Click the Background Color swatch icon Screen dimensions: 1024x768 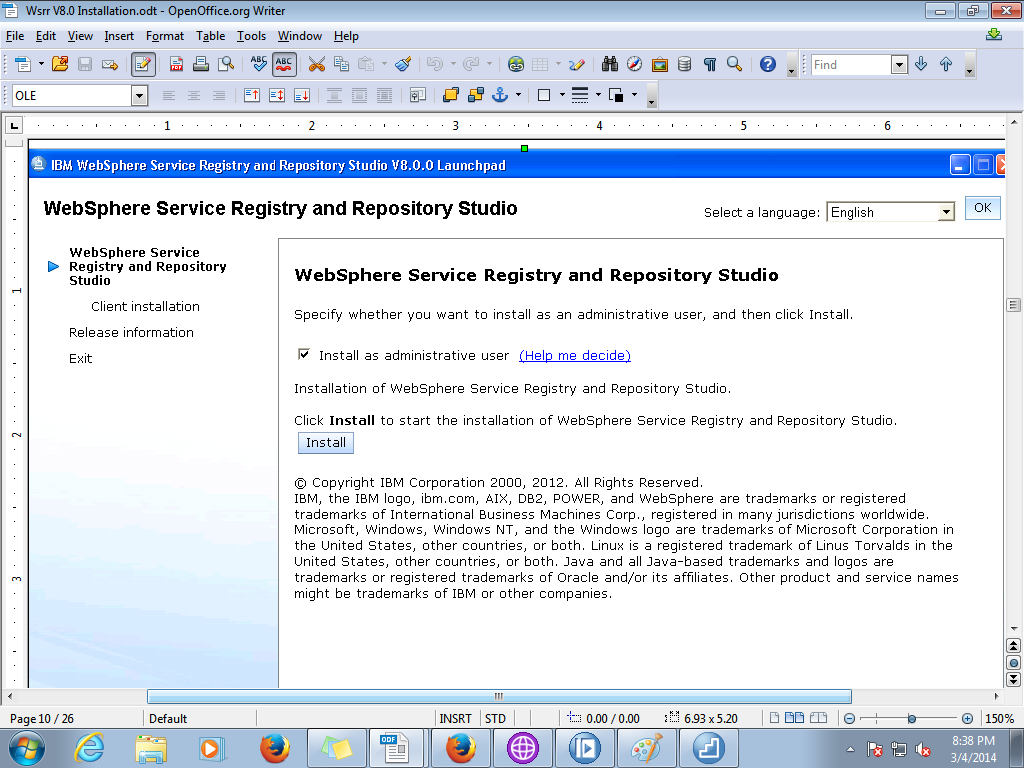pos(616,95)
